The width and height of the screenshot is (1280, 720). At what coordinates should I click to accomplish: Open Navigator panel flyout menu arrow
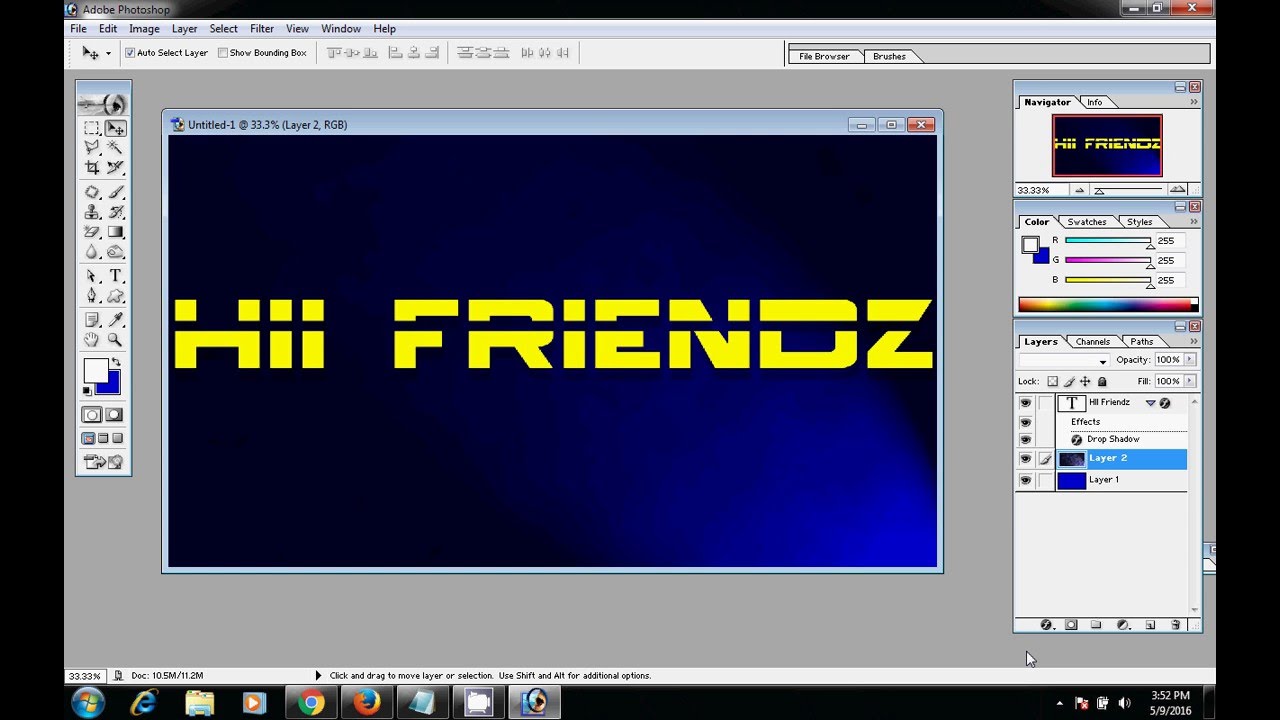click(x=1193, y=102)
